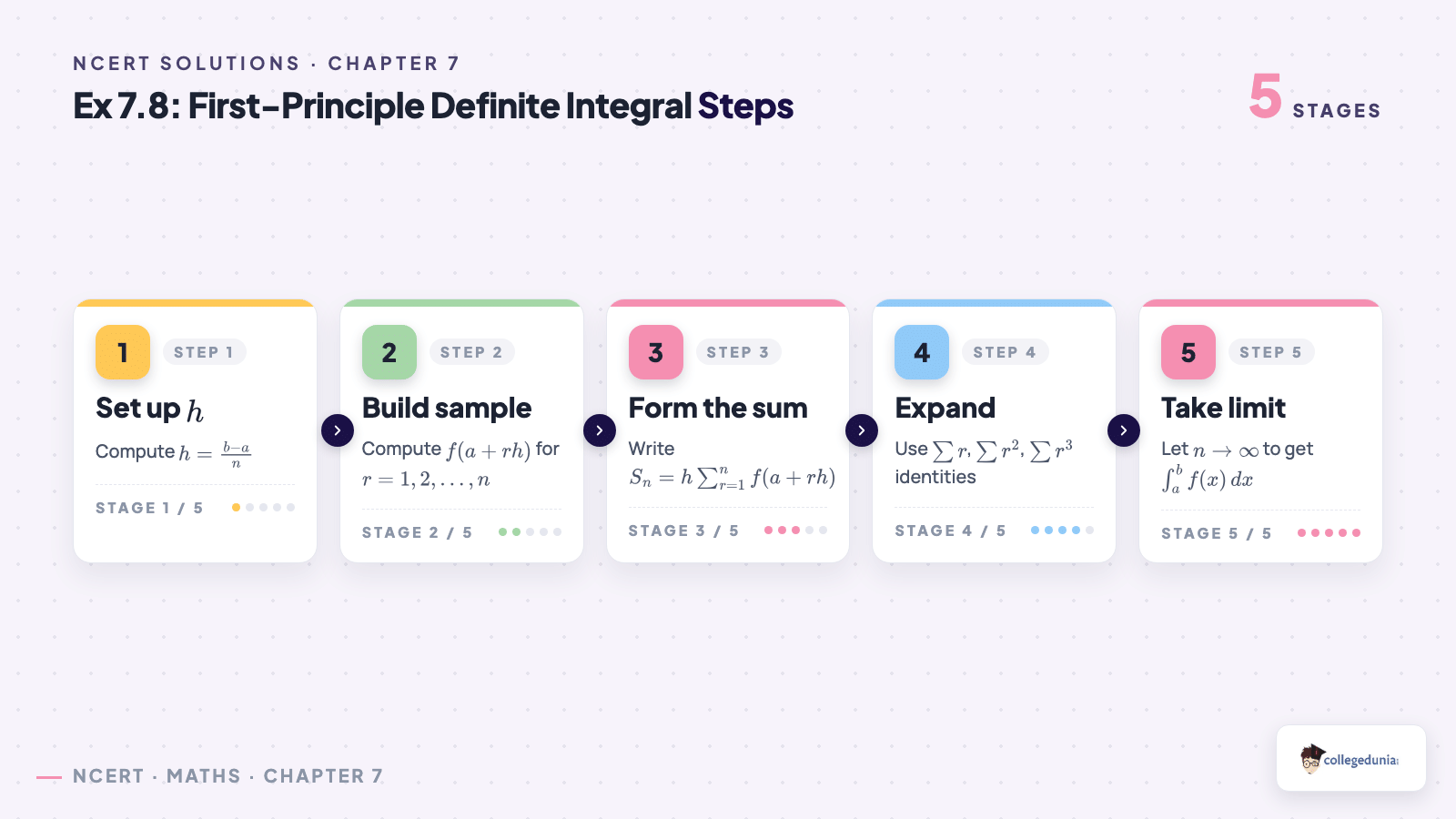Click the Stage 1 / 5 progress dots
Viewport: 1456px width, 819px height.
[264, 508]
